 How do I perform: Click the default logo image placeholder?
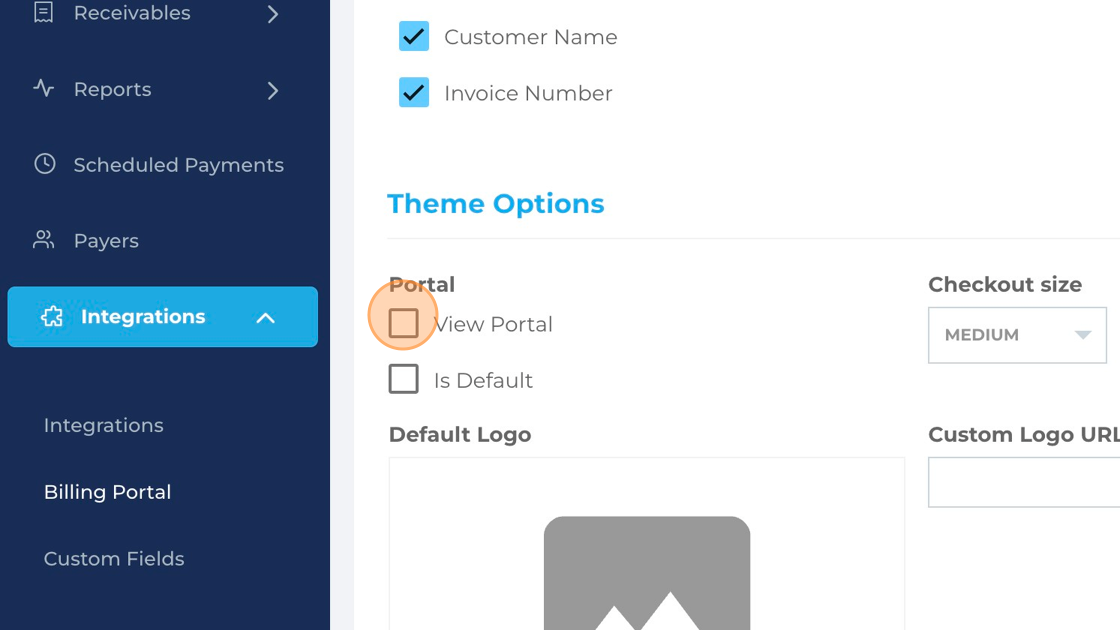coord(646,573)
